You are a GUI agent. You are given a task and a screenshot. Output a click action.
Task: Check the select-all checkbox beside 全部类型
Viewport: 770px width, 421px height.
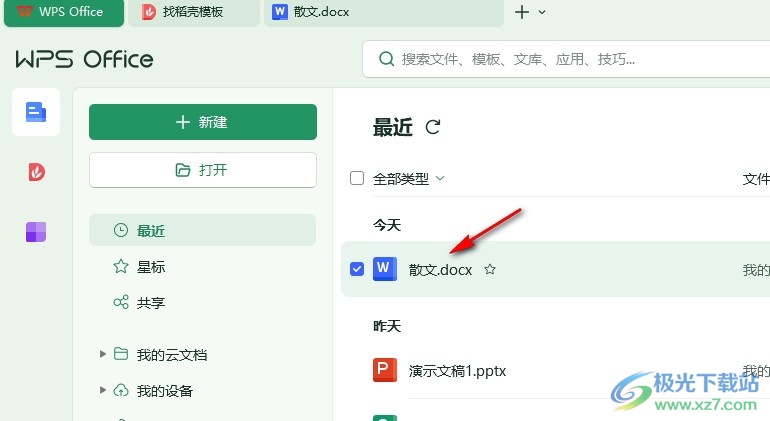357,178
